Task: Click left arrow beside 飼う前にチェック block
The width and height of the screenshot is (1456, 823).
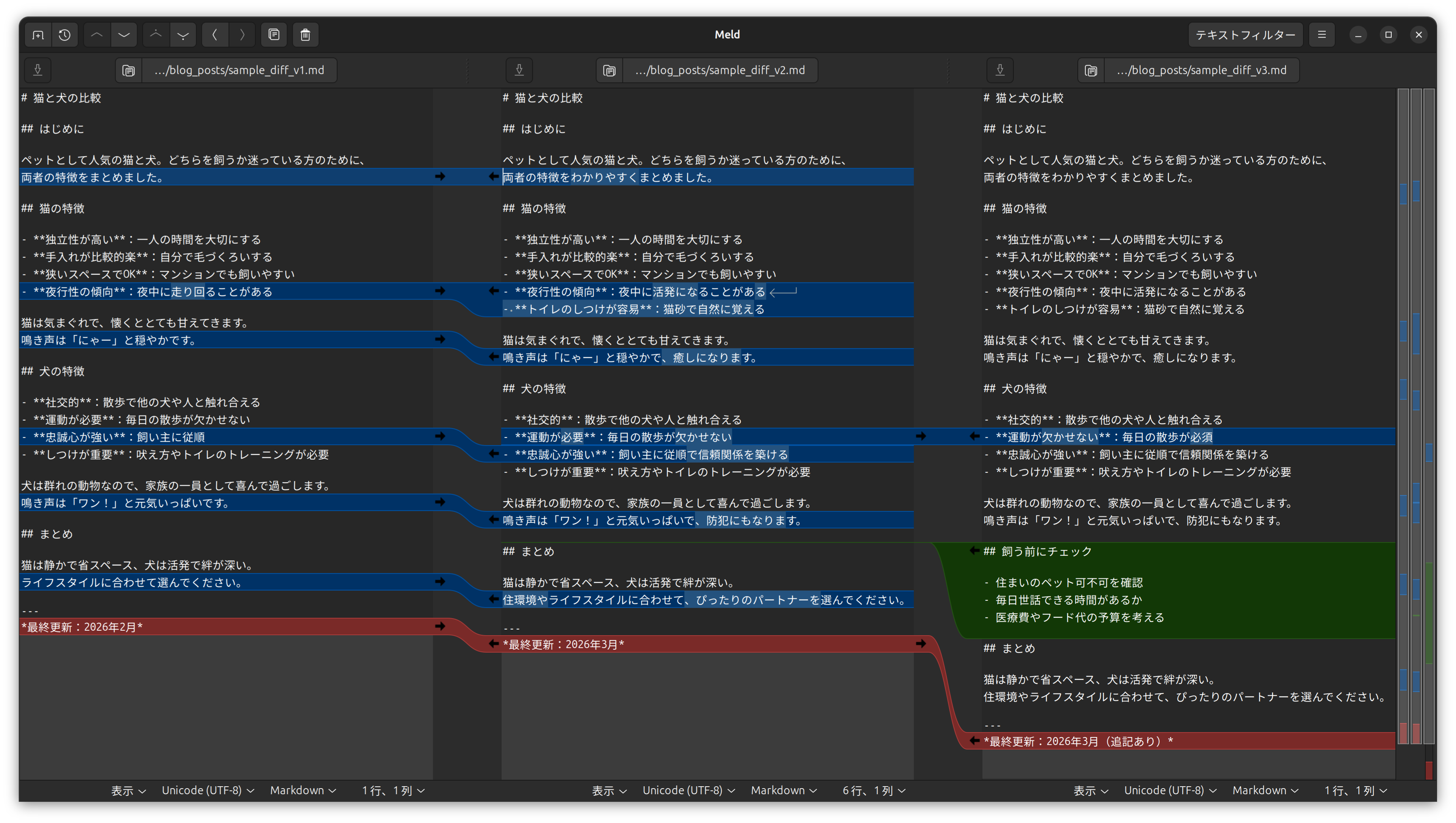Action: click(974, 550)
